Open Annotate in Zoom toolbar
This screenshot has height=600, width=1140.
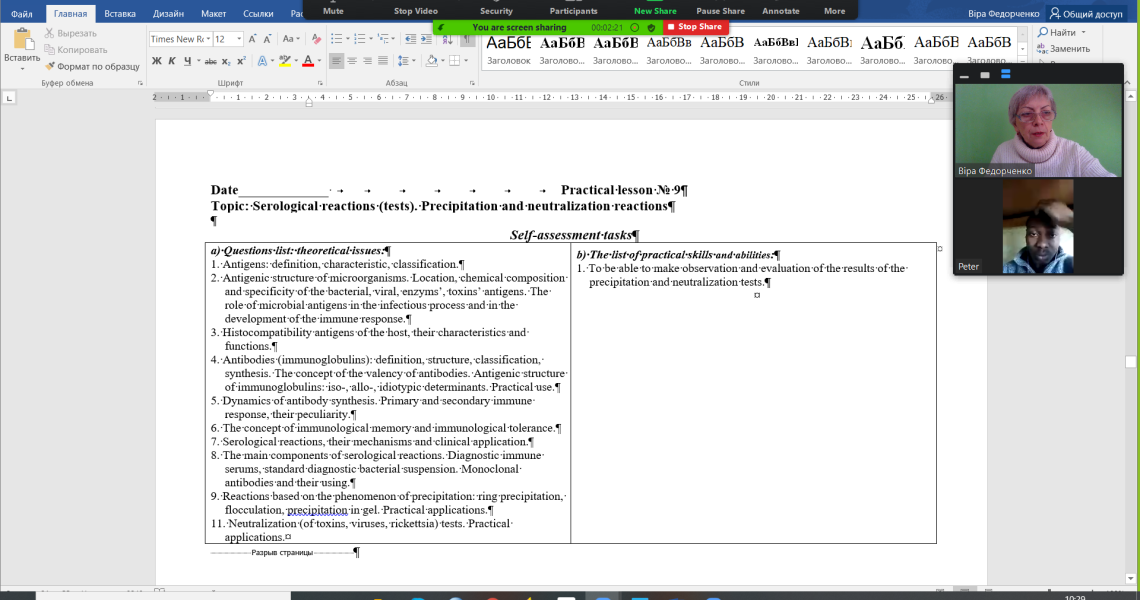coord(780,11)
